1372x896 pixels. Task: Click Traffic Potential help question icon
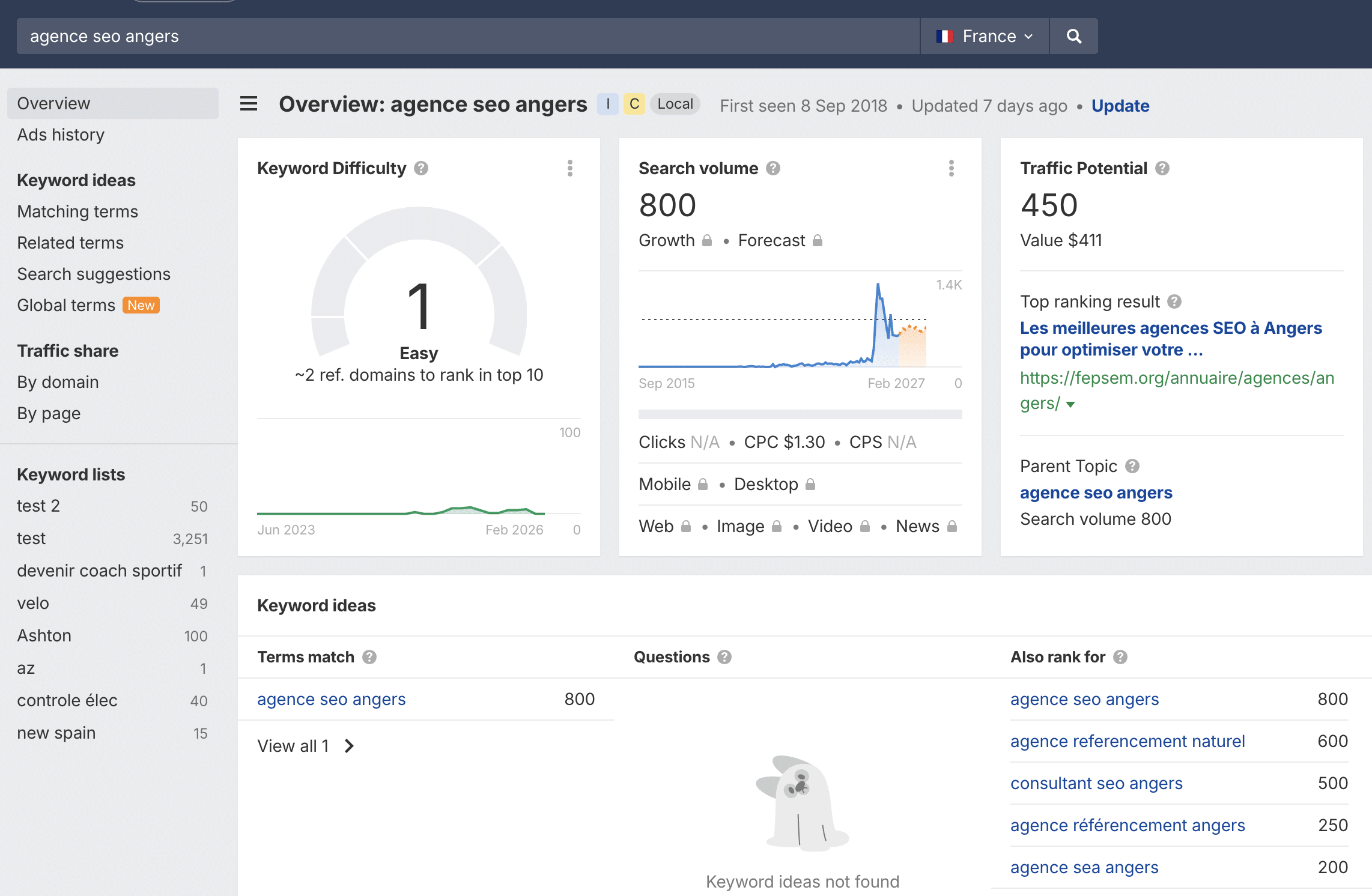1162,168
